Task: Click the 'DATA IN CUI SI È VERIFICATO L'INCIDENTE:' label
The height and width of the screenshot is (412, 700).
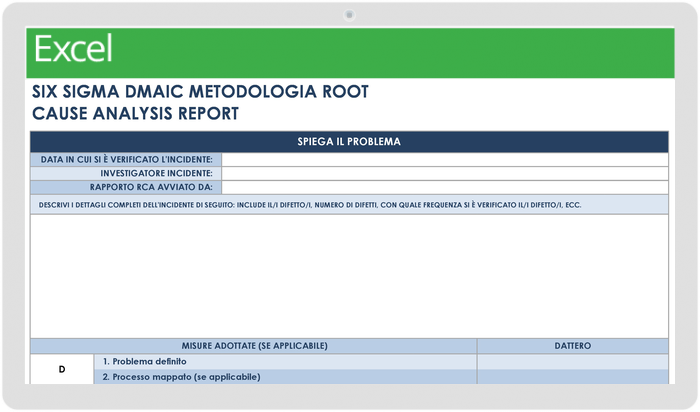Action: pyautogui.click(x=126, y=159)
